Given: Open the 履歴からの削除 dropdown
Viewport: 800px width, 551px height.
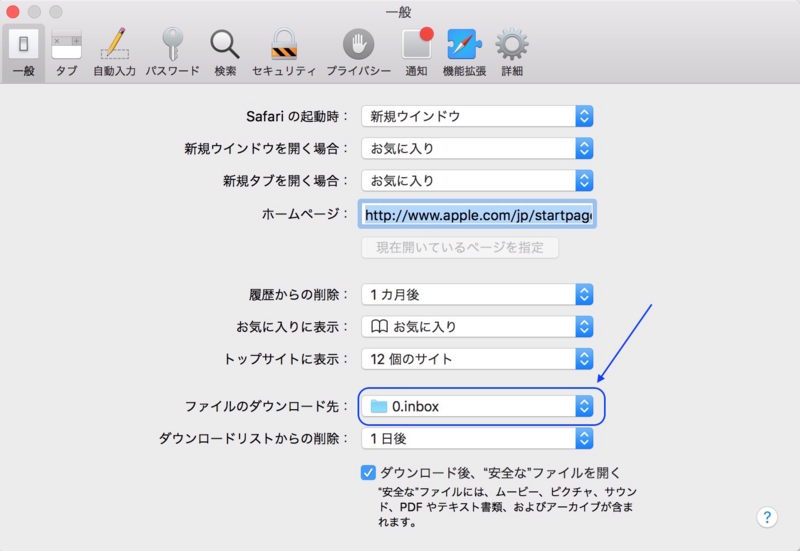Looking at the screenshot, I should (x=477, y=294).
